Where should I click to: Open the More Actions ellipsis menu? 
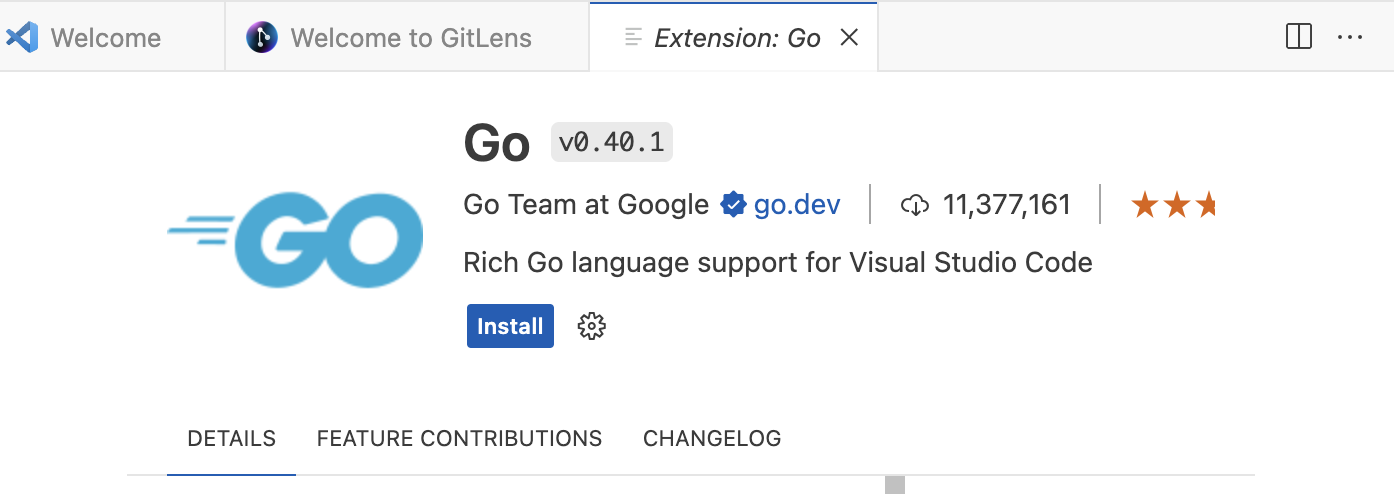[x=1349, y=38]
